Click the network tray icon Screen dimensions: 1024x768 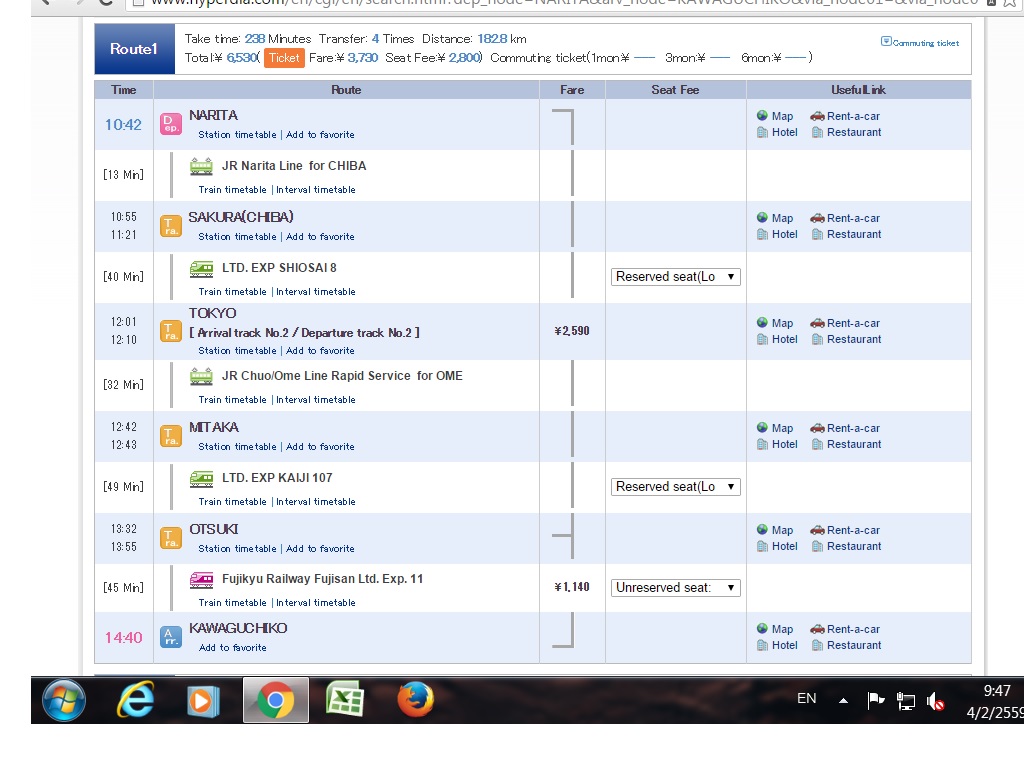coord(906,701)
